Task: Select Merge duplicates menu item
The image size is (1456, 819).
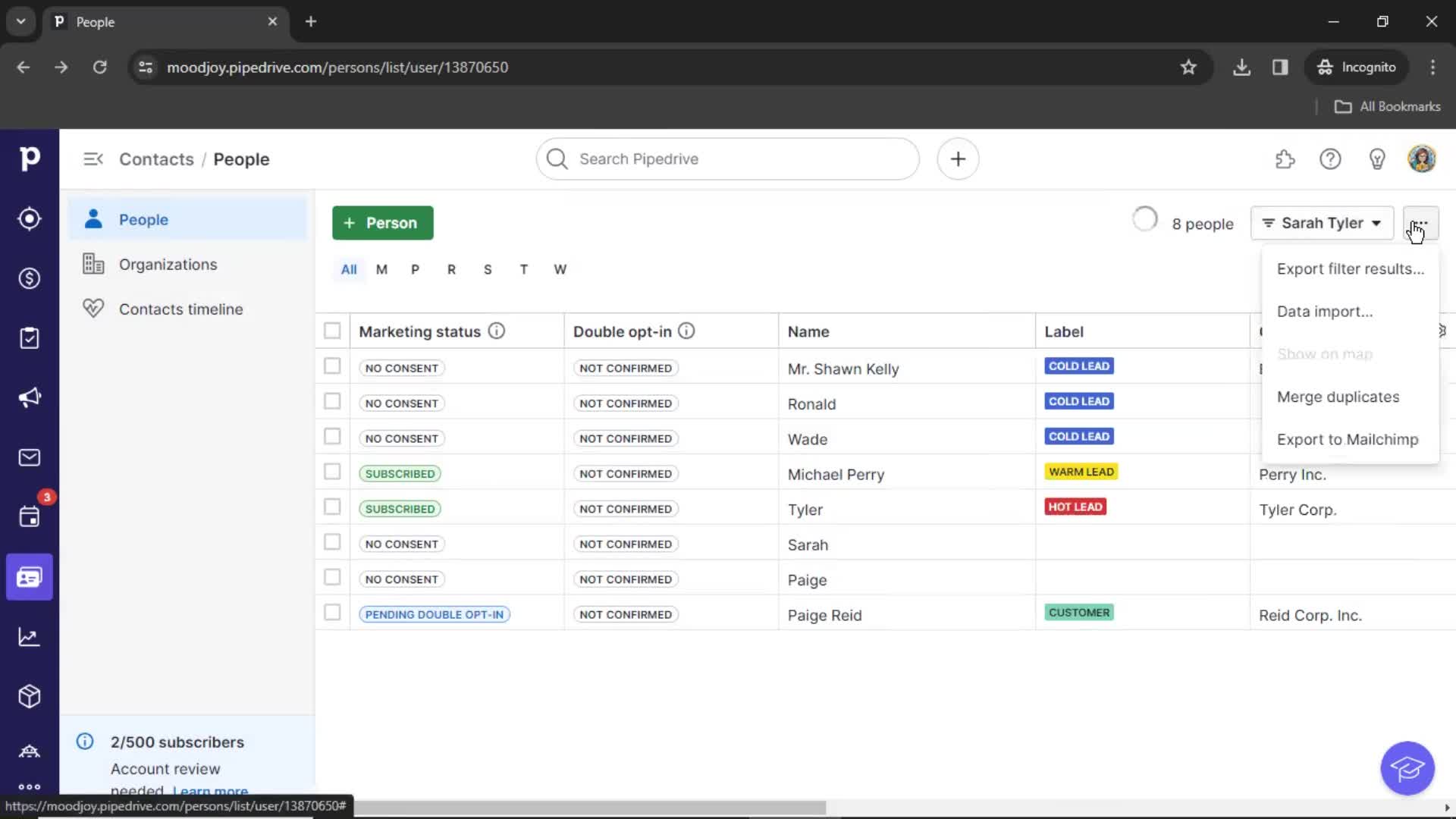Action: point(1350,397)
